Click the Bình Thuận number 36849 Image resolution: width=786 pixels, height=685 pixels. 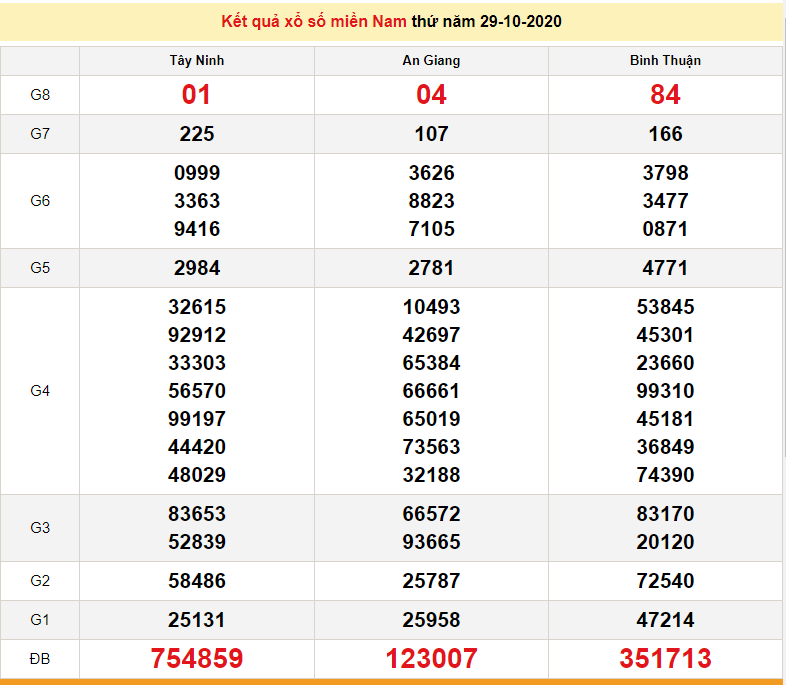pos(665,447)
